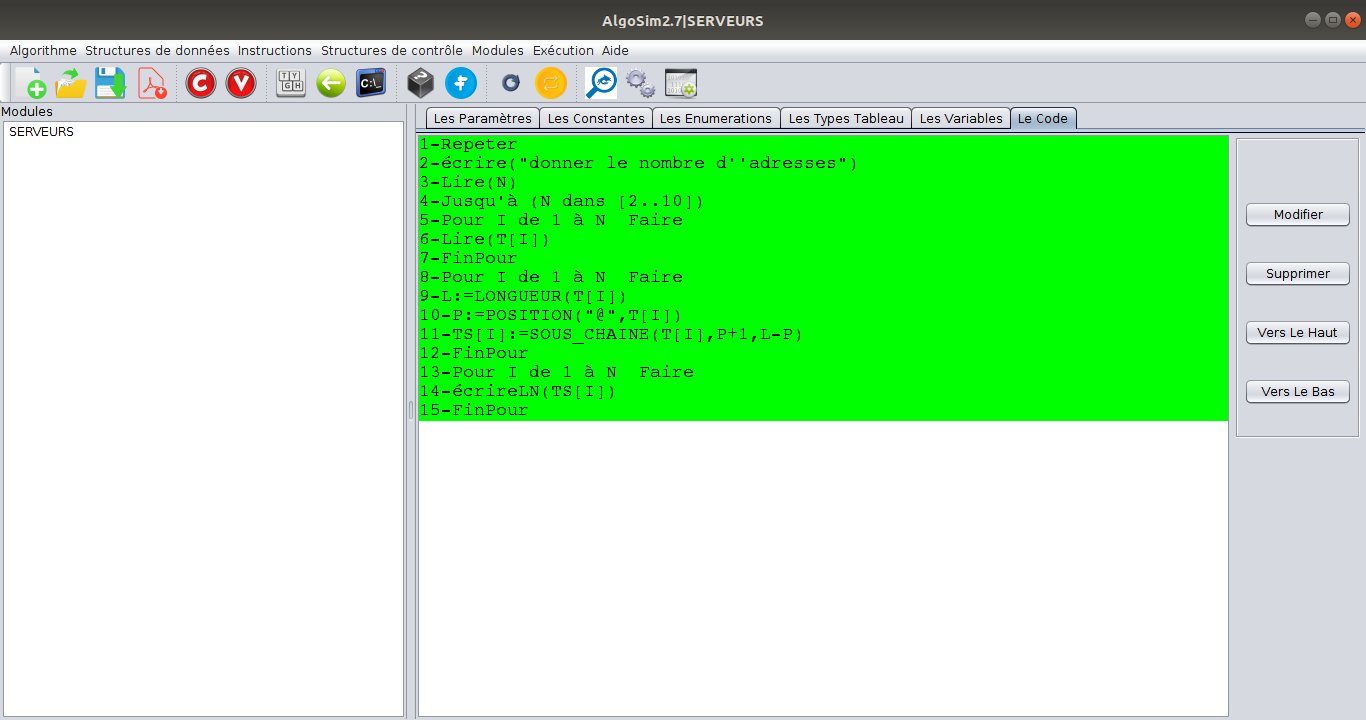Click the Vers Le Haut button
This screenshot has height=720, width=1366.
coord(1298,333)
